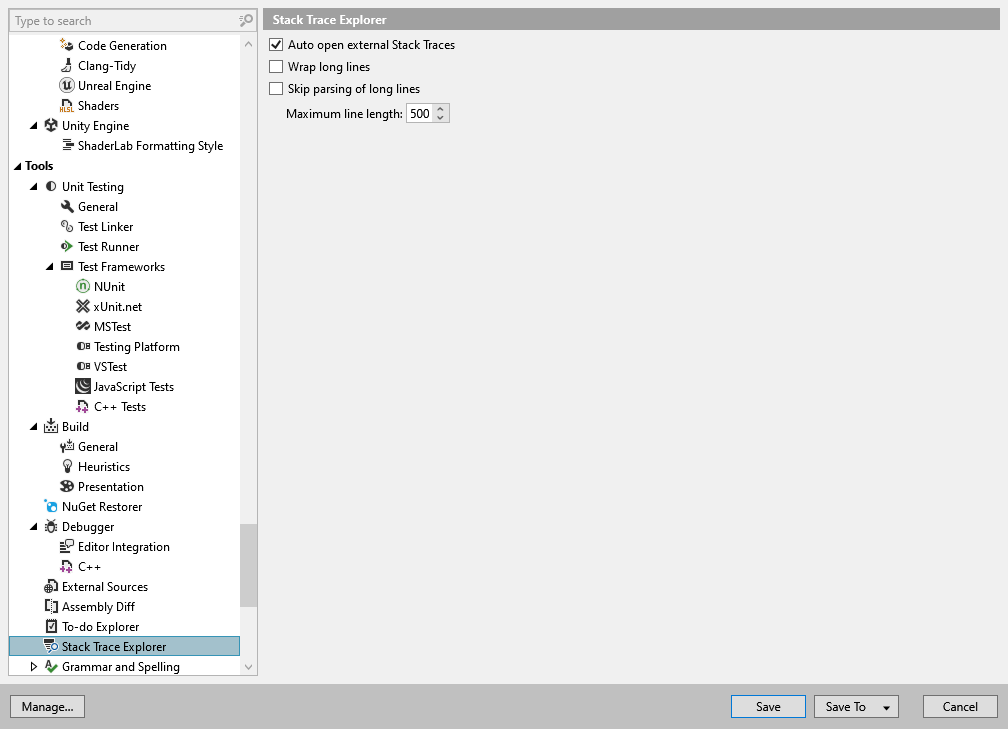Select the Unity Engine icon
This screenshot has height=729, width=1008.
(x=51, y=125)
